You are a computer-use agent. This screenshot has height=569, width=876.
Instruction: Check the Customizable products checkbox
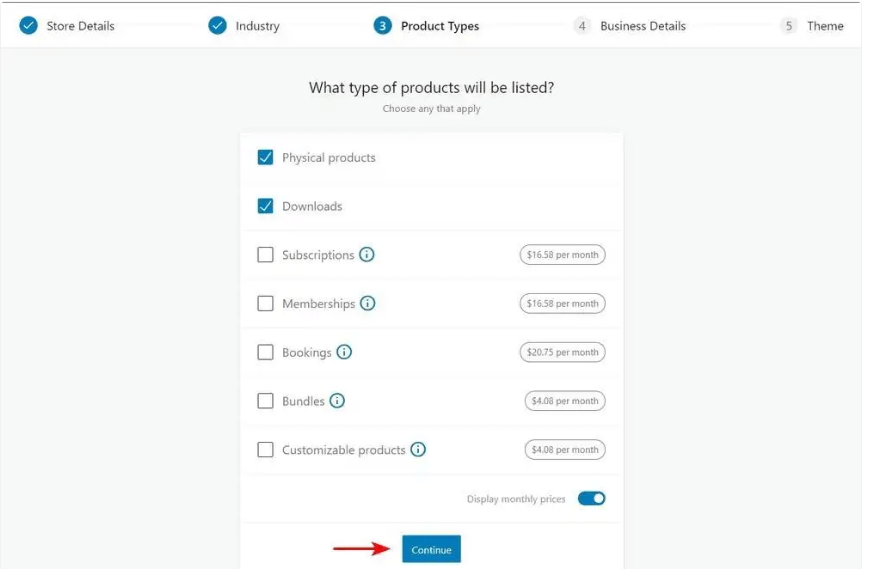[265, 449]
